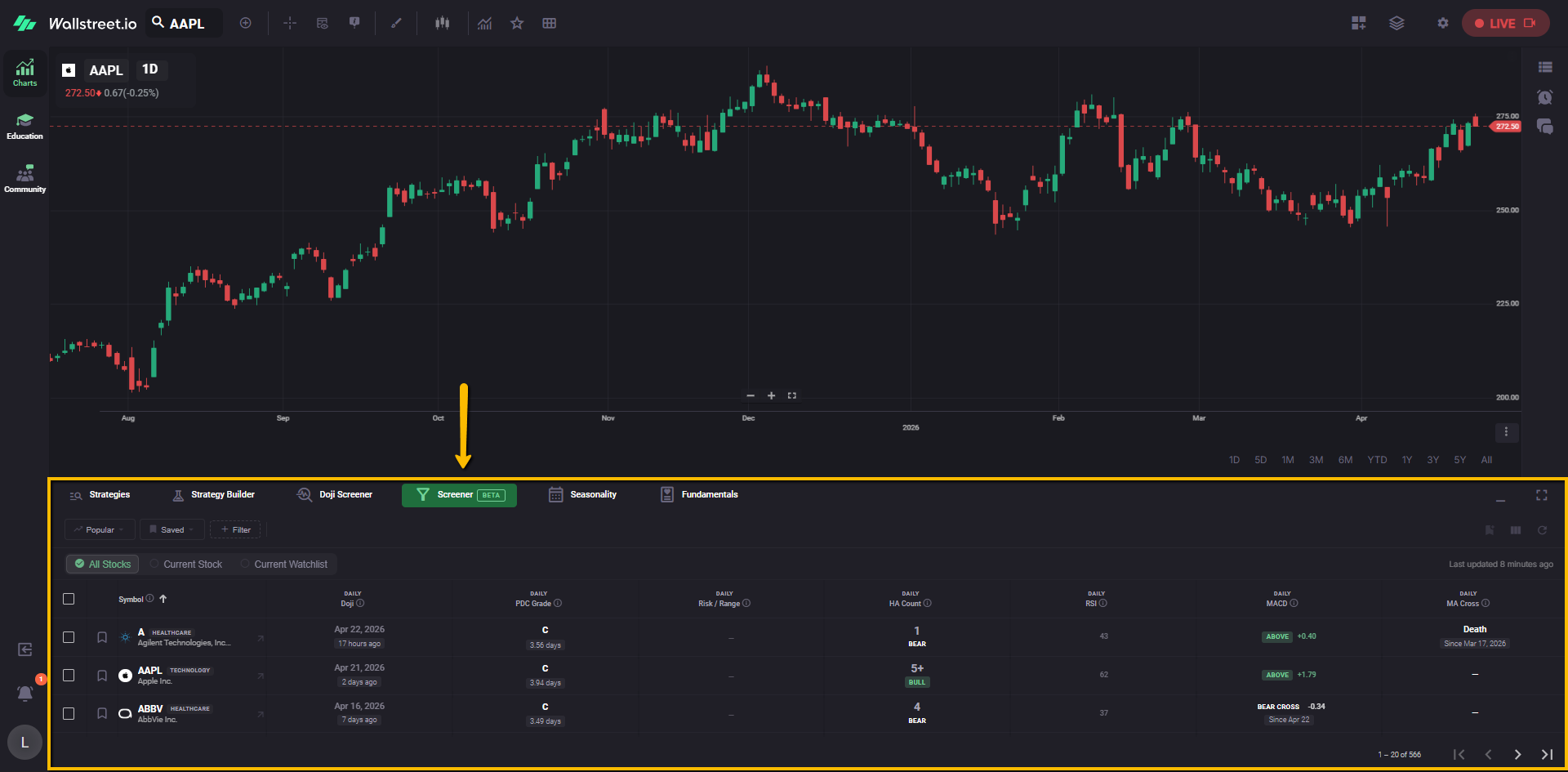The width and height of the screenshot is (1568, 772).
Task: Click the settings gear icon
Action: click(1442, 23)
